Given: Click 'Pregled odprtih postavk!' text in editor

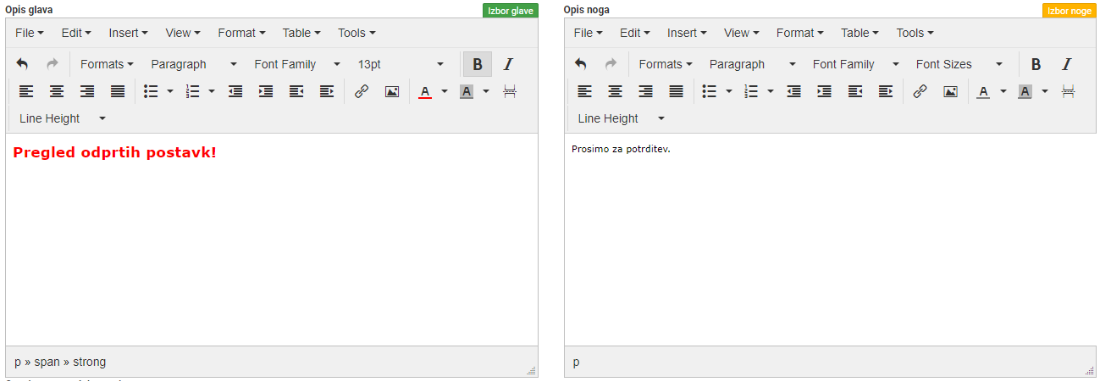Looking at the screenshot, I should (115, 152).
